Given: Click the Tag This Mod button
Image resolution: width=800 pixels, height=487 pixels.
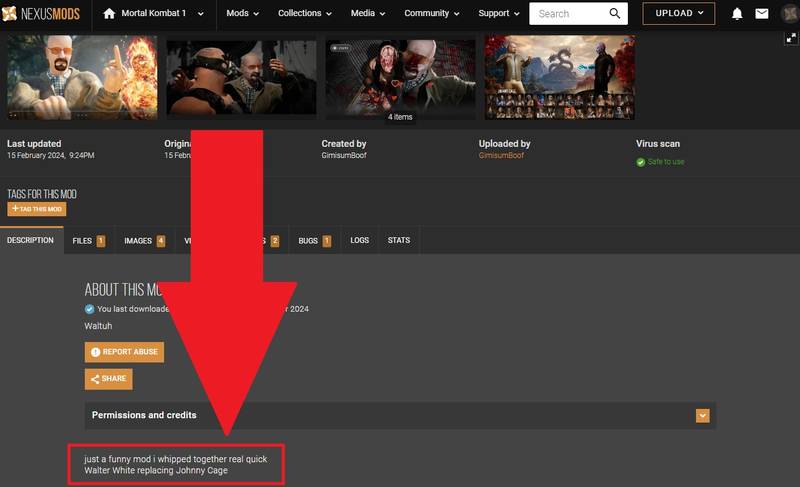Looking at the screenshot, I should point(37,209).
